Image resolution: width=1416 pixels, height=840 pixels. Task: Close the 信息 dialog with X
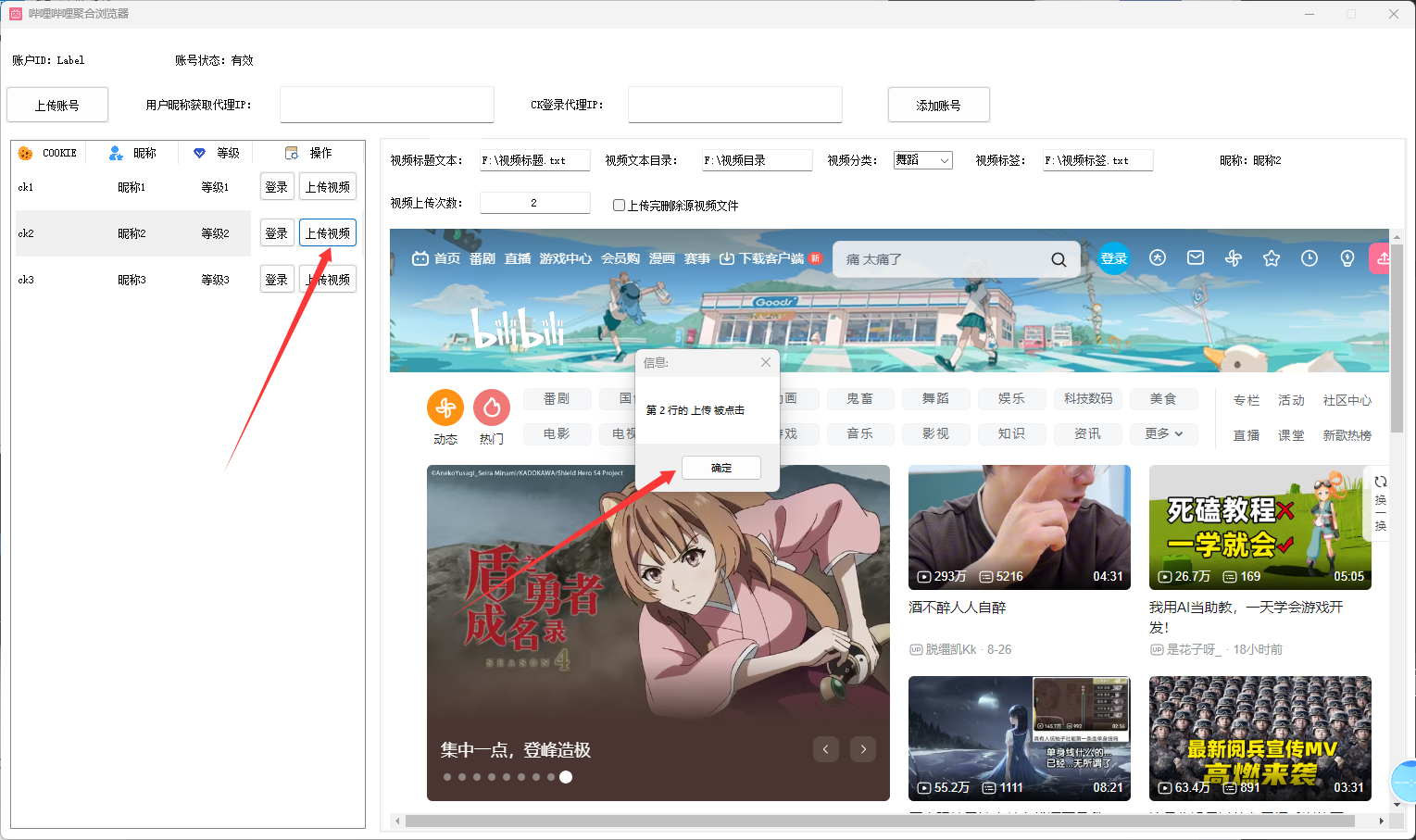(765, 362)
